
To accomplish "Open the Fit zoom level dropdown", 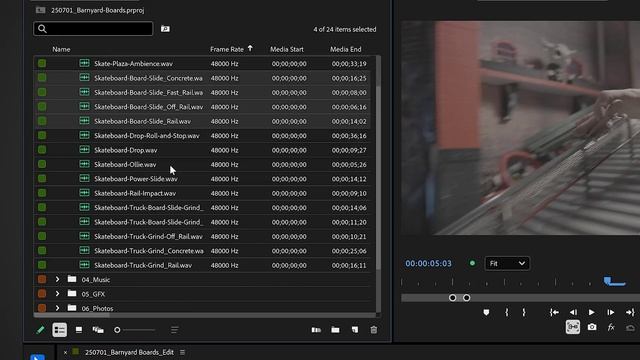I will pyautogui.click(x=507, y=263).
